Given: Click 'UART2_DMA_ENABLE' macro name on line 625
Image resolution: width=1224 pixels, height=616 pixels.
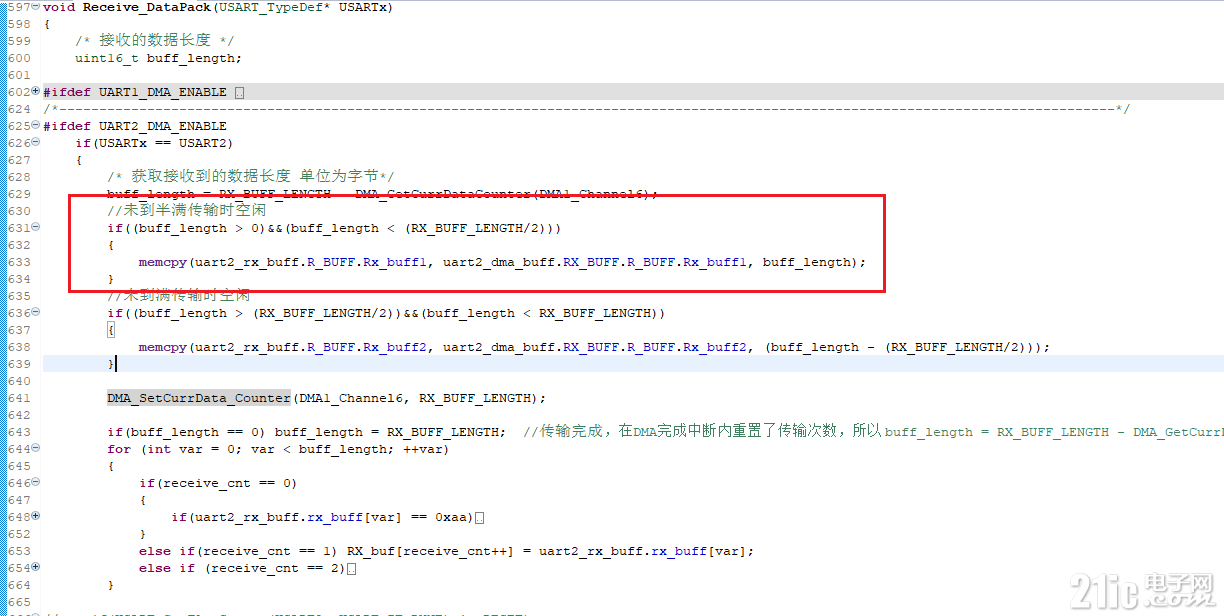Looking at the screenshot, I should click(162, 126).
